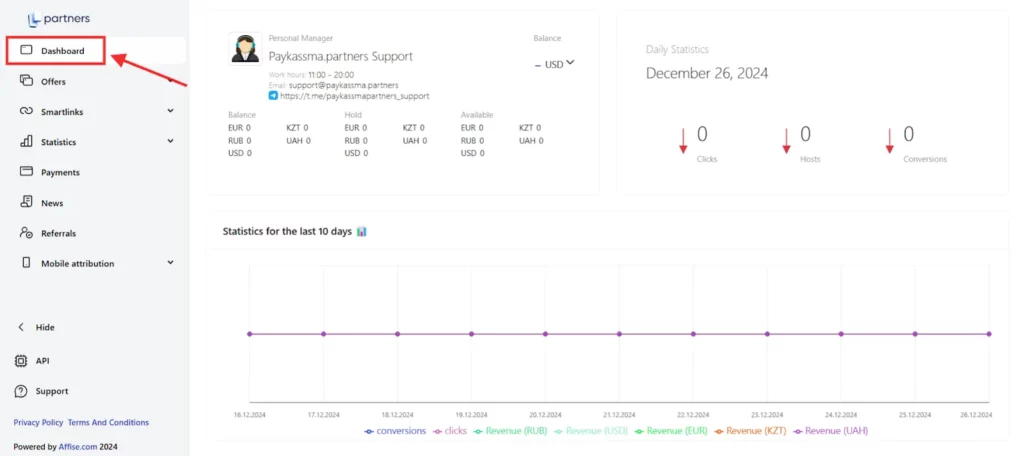Screen dimensions: 1024x456
Task: Click the bar-chart emoji icon beside Statistics heading
Action: (362, 231)
